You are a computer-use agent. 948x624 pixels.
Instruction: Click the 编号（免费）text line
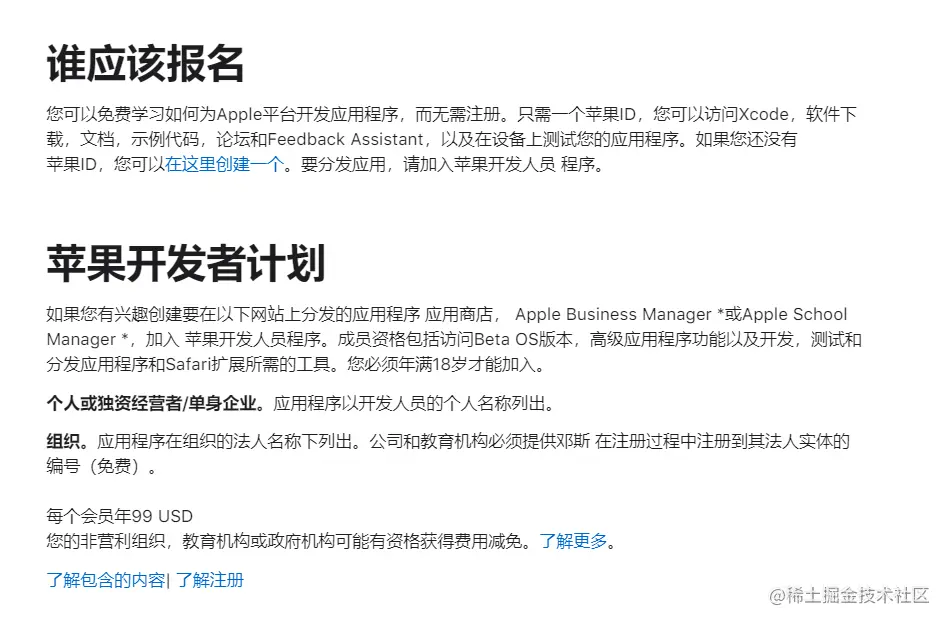101,466
